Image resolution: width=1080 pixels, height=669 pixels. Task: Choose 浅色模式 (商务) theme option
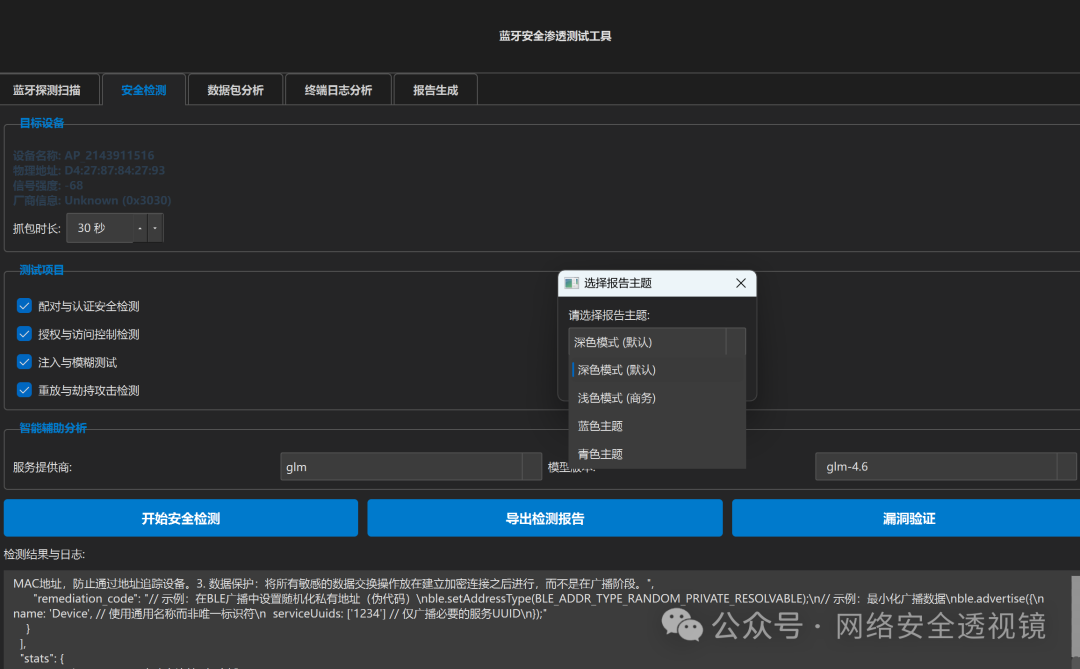pos(658,398)
